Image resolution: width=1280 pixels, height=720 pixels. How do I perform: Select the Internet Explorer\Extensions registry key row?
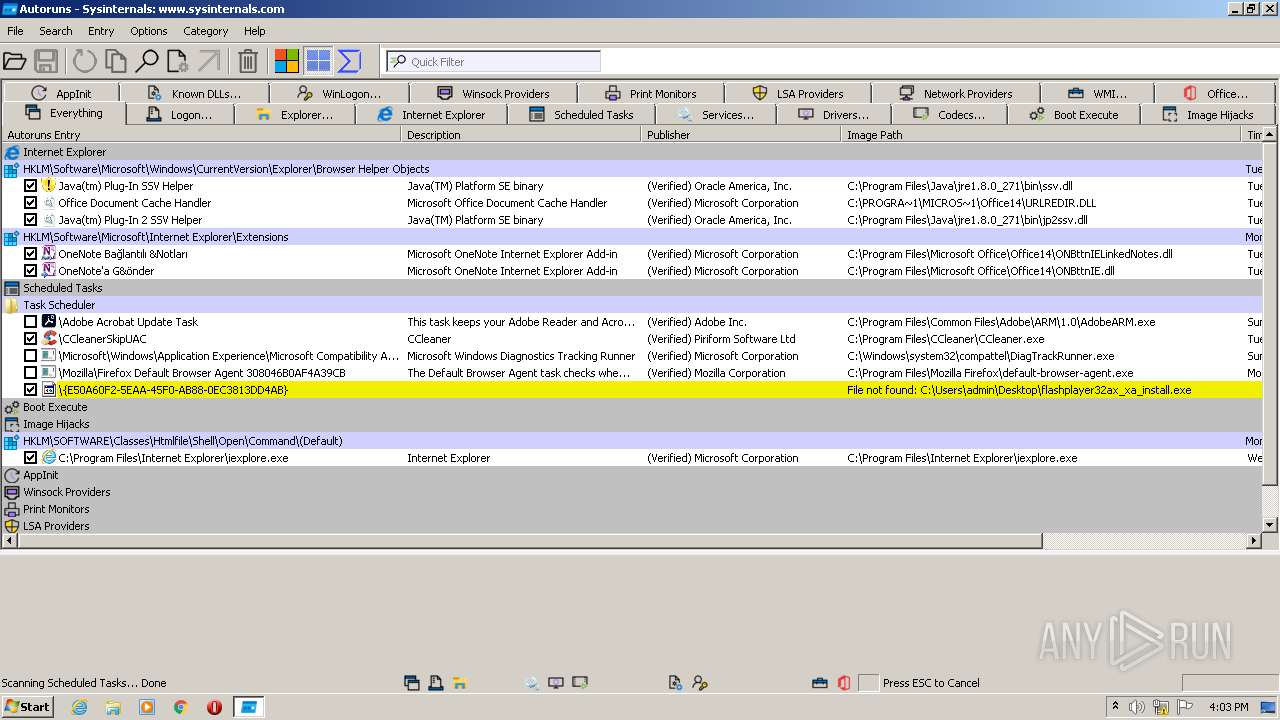[632, 237]
